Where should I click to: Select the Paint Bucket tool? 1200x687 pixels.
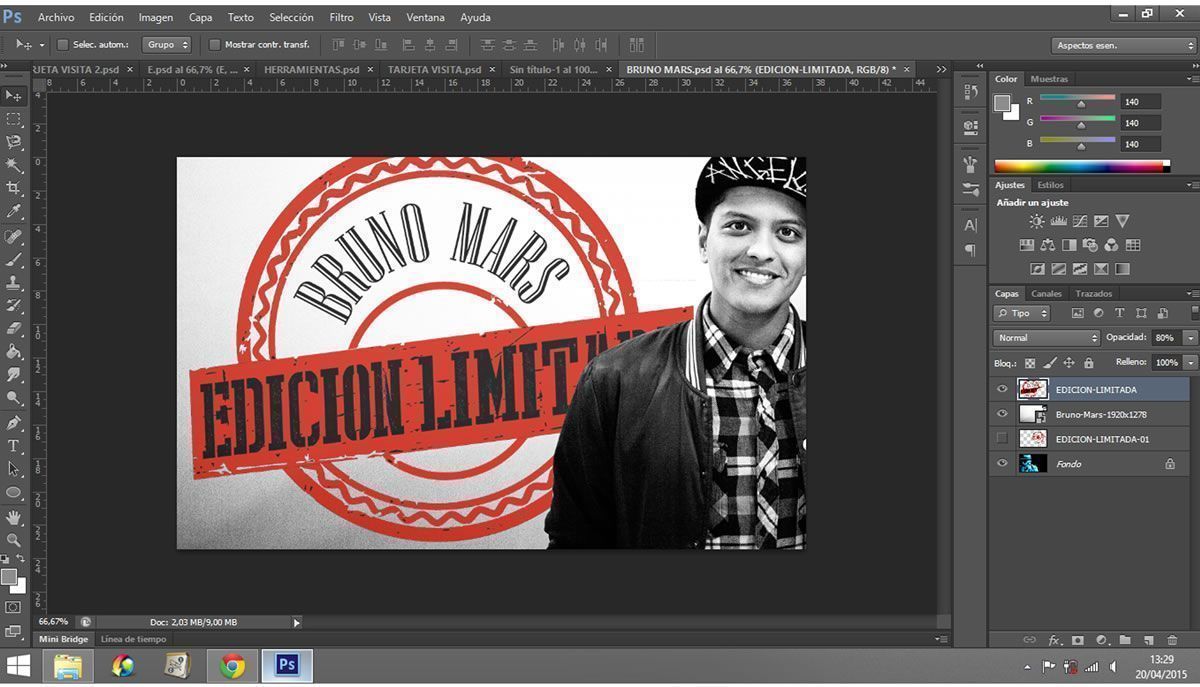point(14,352)
